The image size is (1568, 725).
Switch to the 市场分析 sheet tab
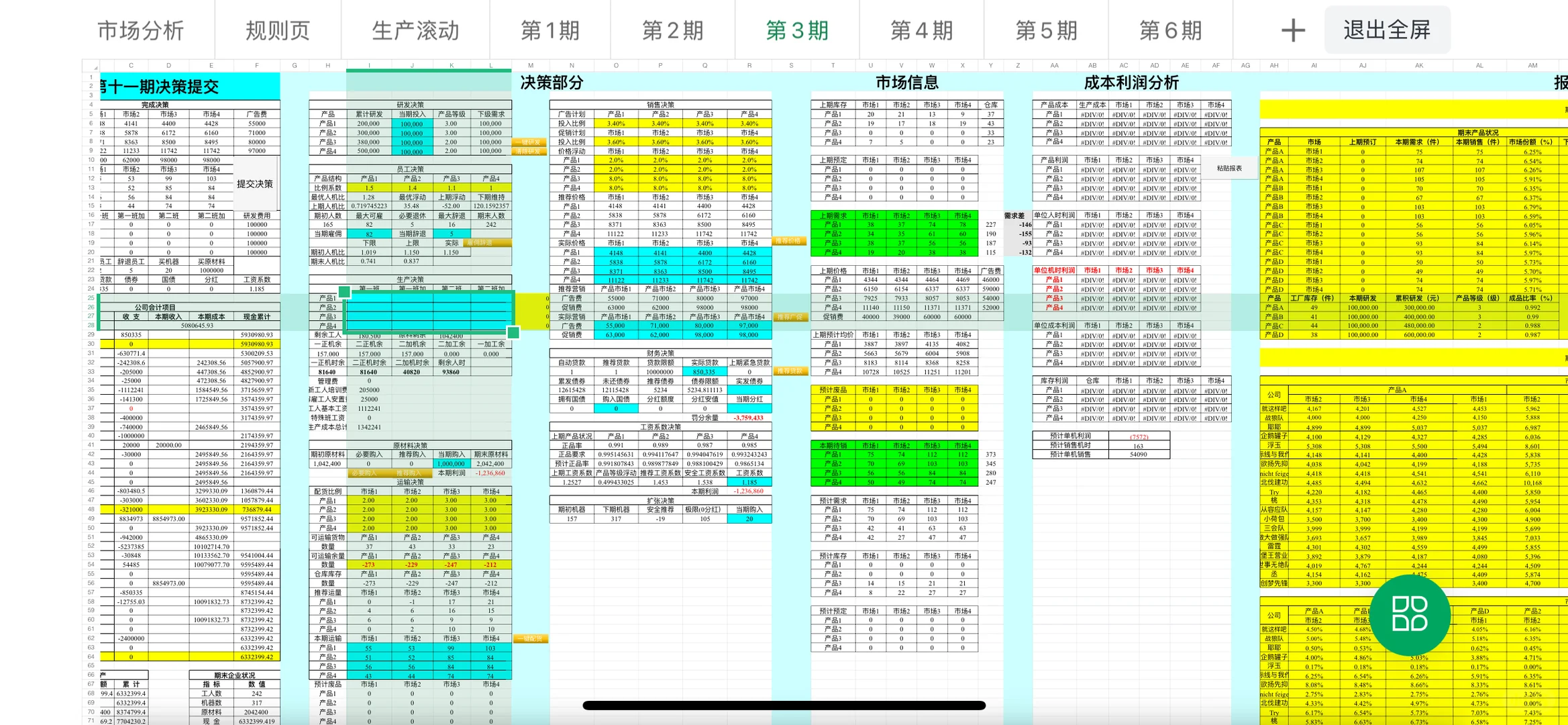[x=142, y=30]
